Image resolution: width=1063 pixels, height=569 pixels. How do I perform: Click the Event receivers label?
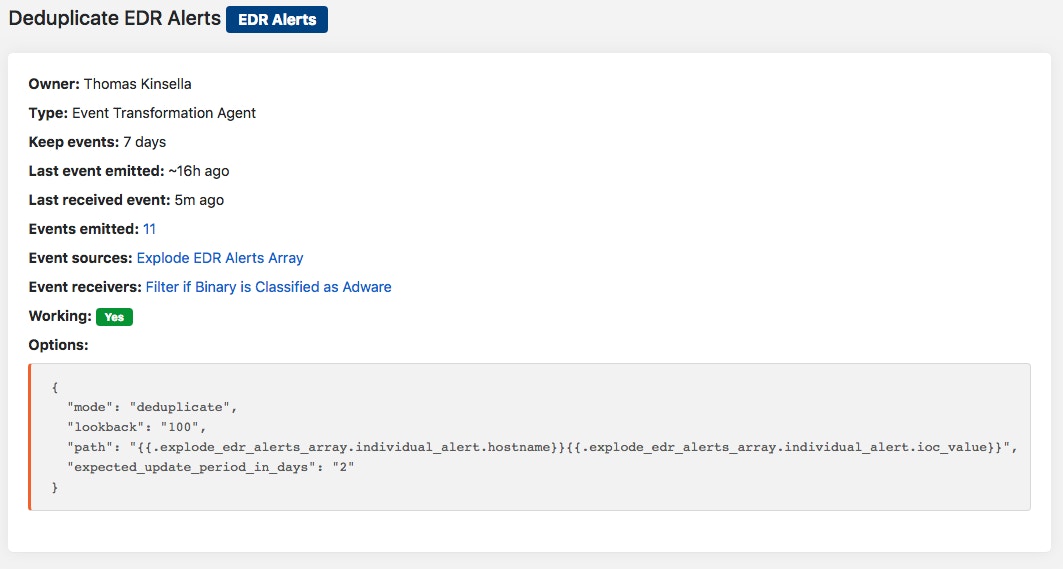click(x=85, y=287)
